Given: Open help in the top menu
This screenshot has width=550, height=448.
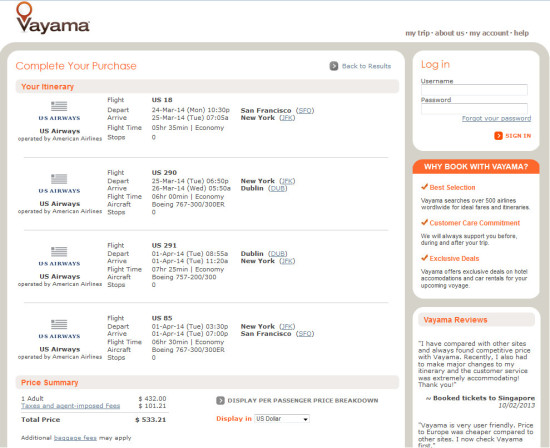Looking at the screenshot, I should [521, 33].
